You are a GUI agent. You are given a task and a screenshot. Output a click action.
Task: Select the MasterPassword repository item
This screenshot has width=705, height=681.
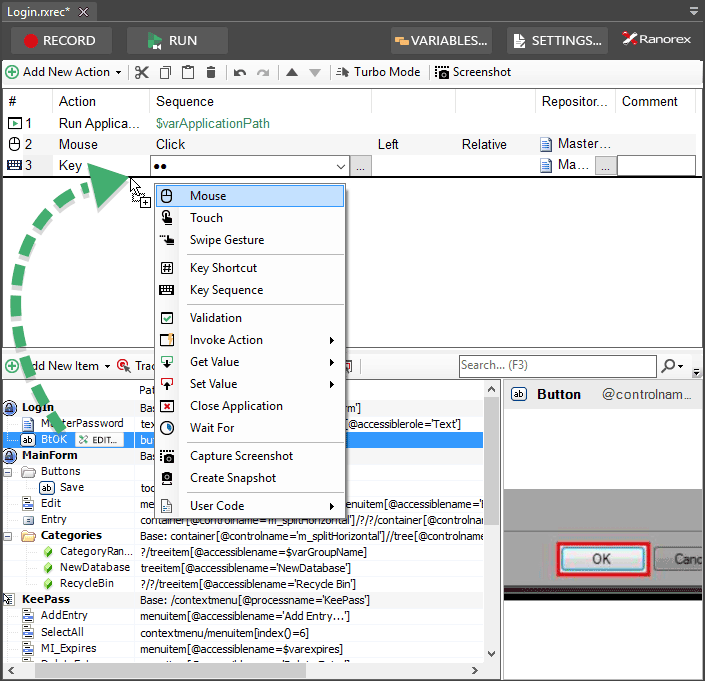tap(82, 423)
